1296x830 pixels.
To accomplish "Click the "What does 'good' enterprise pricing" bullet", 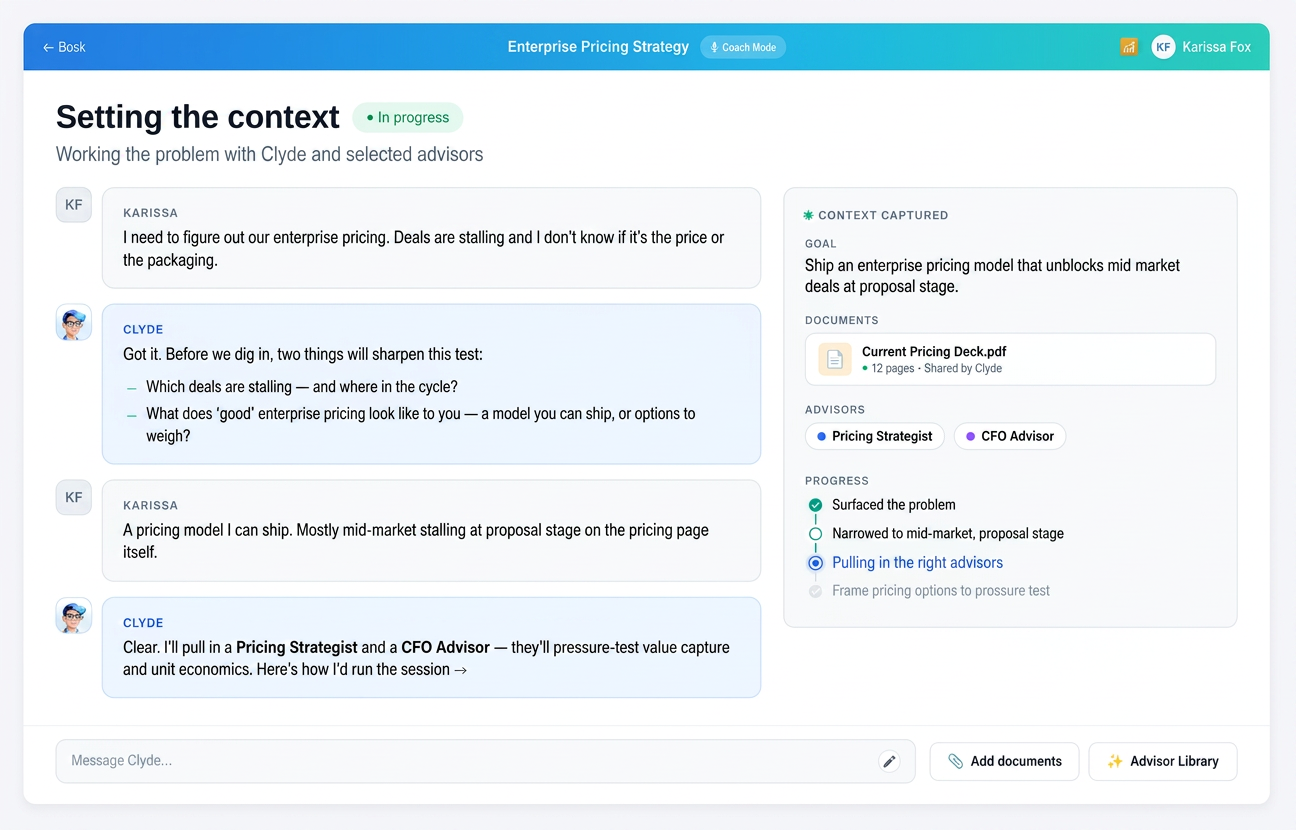I will [x=421, y=424].
